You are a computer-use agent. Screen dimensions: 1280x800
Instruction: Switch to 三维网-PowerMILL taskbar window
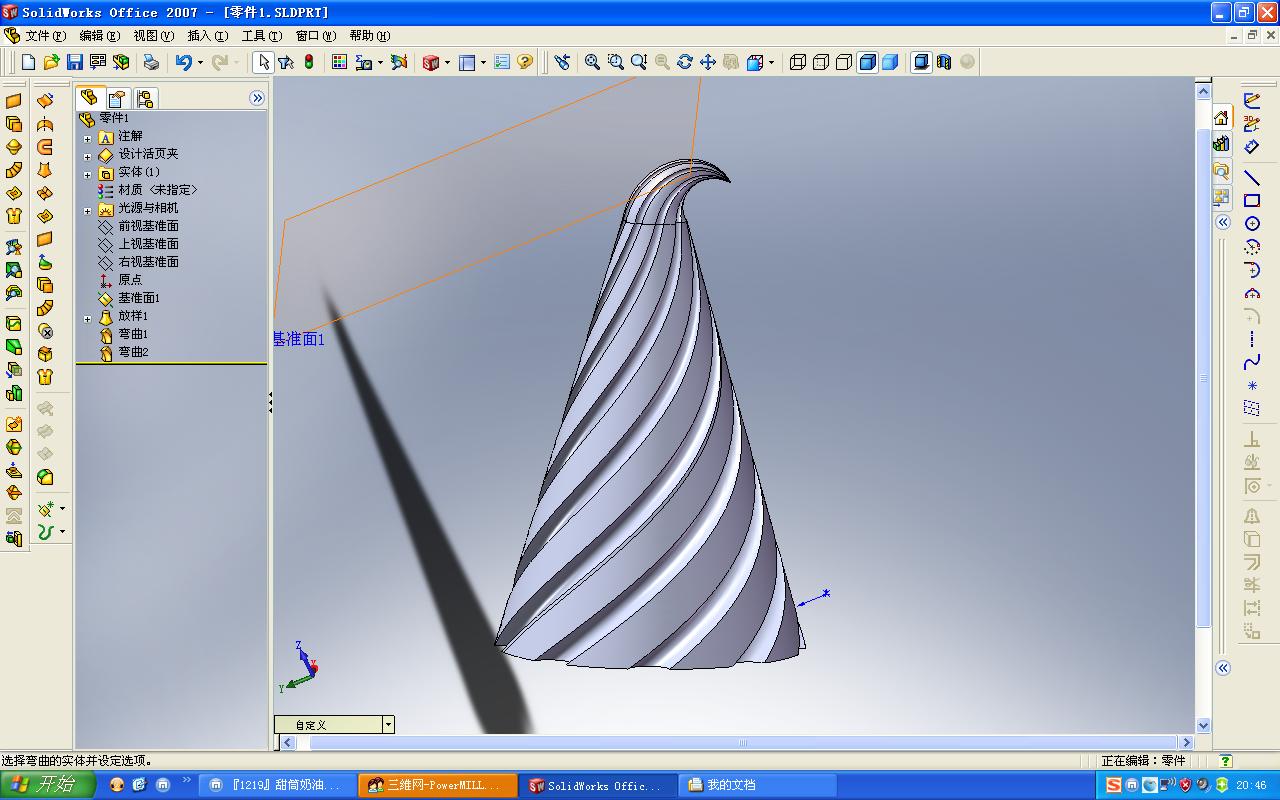pyautogui.click(x=438, y=785)
